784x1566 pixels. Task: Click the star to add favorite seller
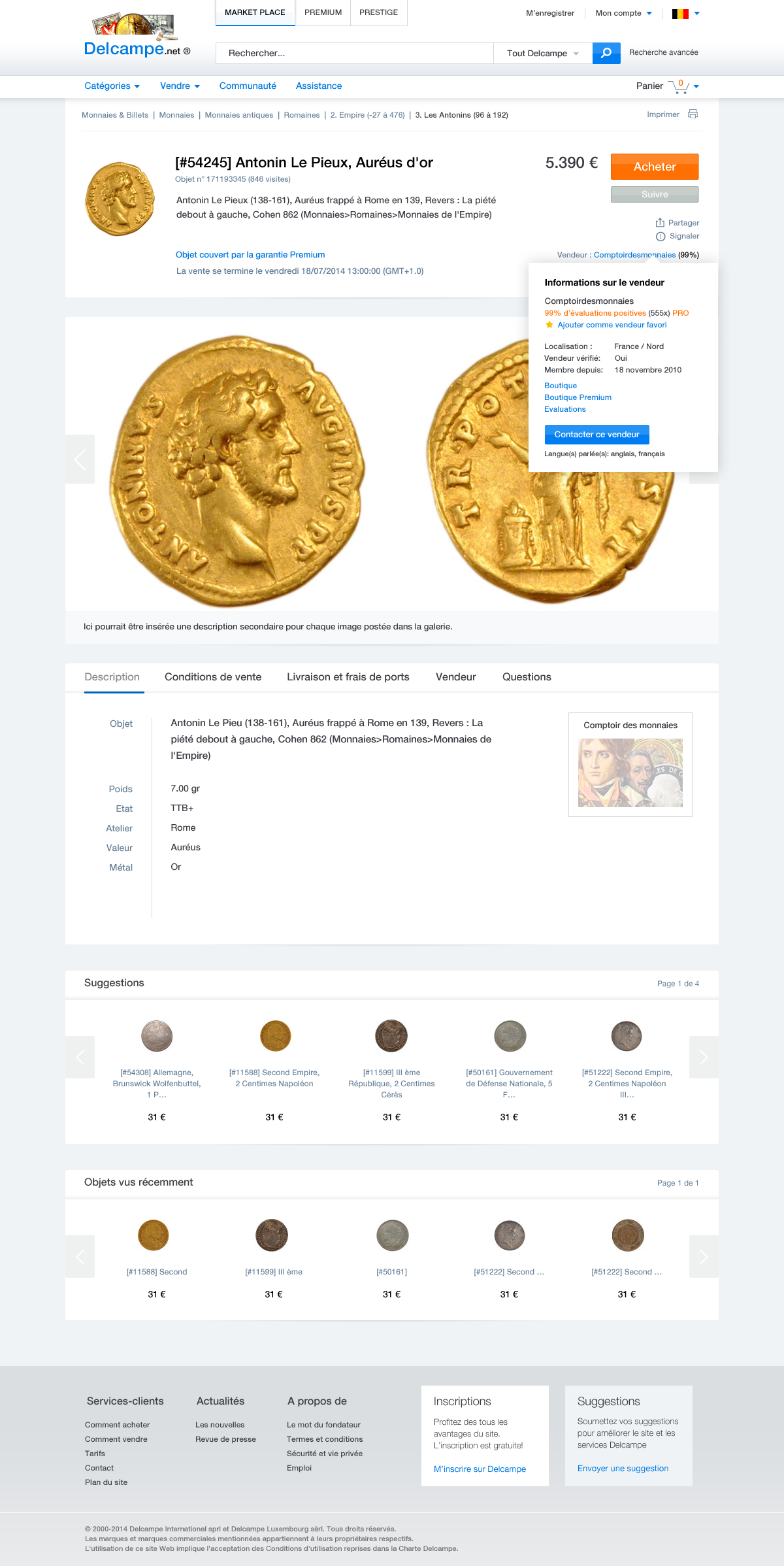549,325
